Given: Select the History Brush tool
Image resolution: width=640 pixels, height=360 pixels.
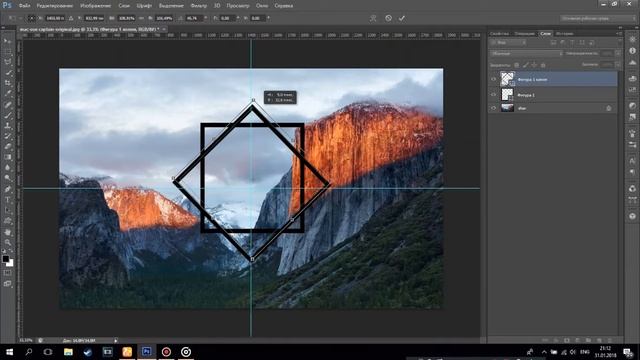Looking at the screenshot, I should coord(7,136).
